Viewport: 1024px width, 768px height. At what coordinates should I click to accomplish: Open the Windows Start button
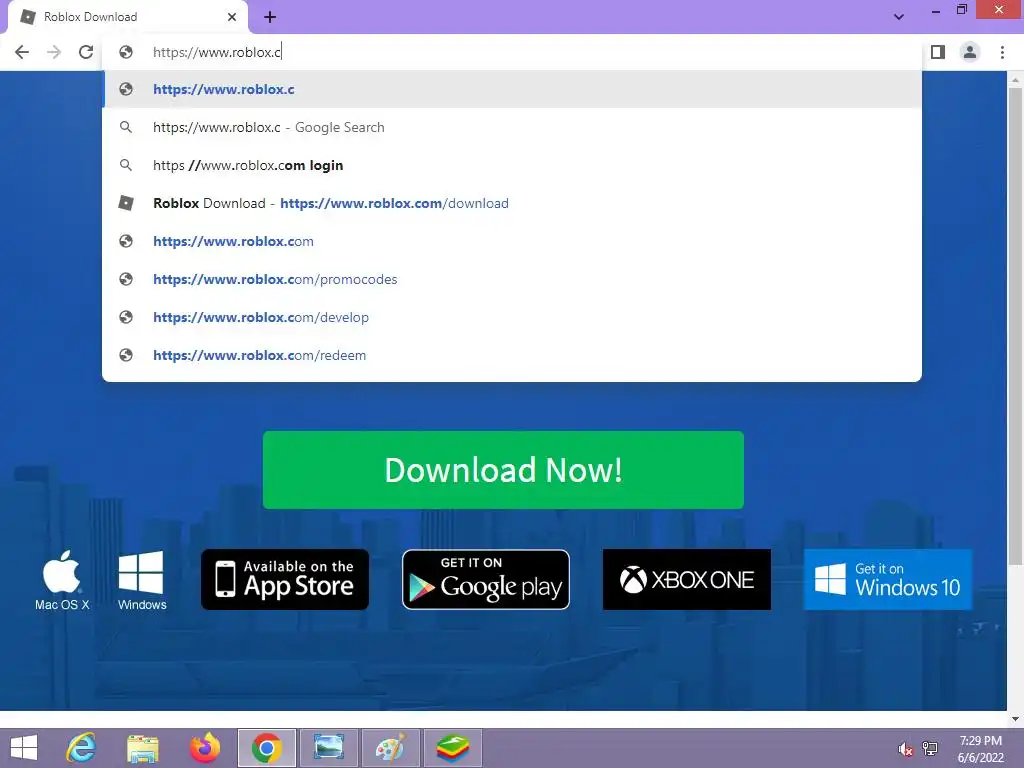(24, 748)
